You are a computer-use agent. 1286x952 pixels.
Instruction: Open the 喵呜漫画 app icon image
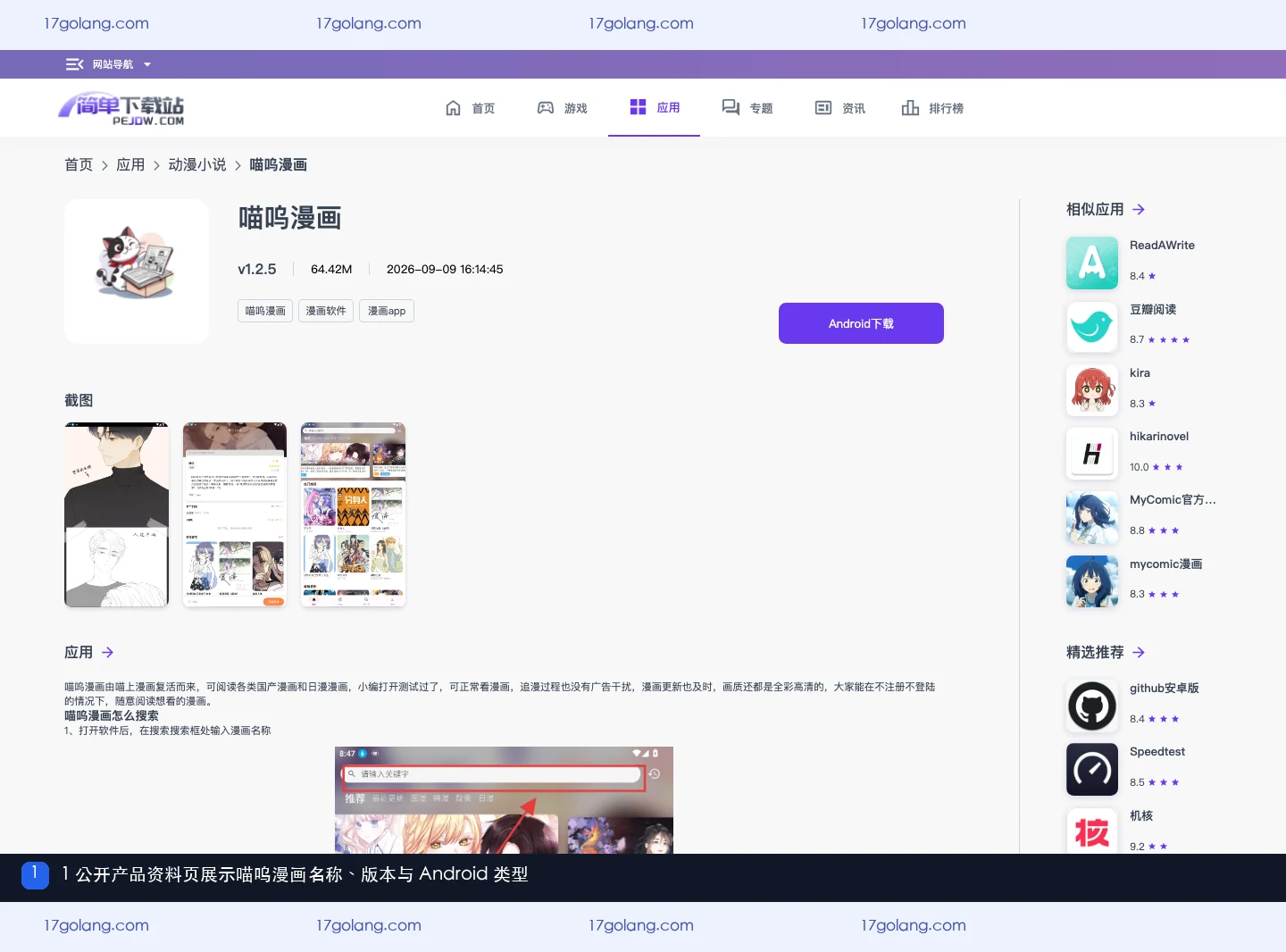(137, 271)
